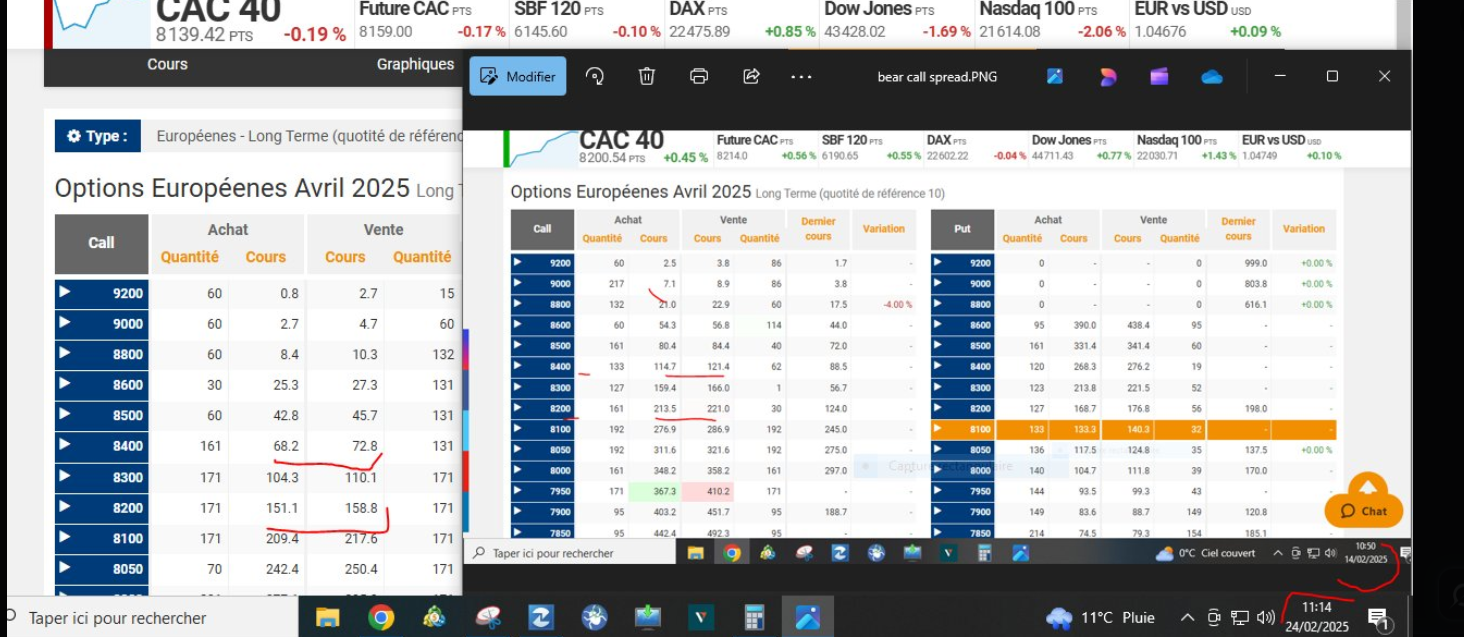Image resolution: width=1464 pixels, height=637 pixels.
Task: Click Vente Cours value 158.8 for 8200
Action: [360, 508]
